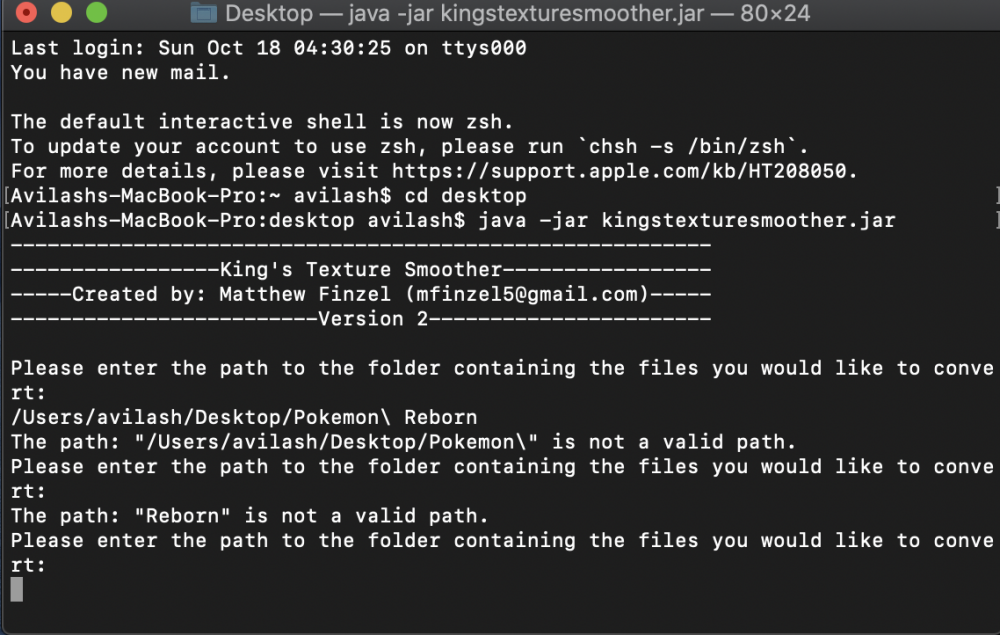The height and width of the screenshot is (635, 1000).
Task: Click the red close window button
Action: point(26,12)
